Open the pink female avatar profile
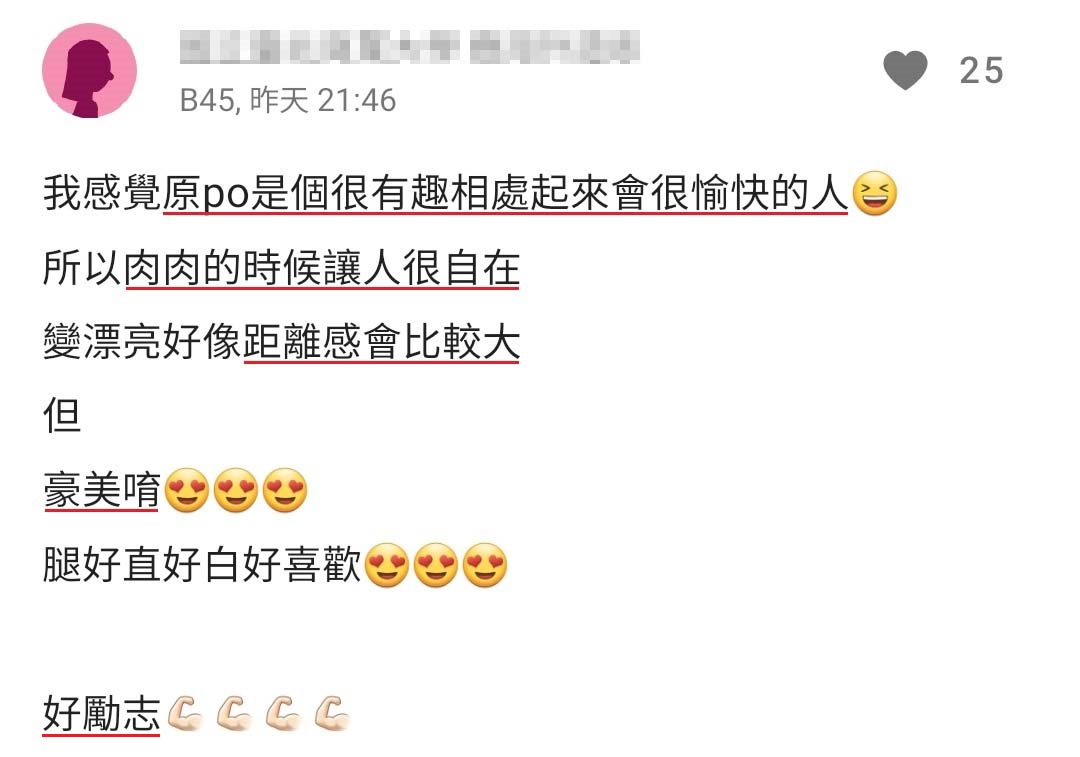Viewport: 1080px width, 757px height. click(90, 70)
